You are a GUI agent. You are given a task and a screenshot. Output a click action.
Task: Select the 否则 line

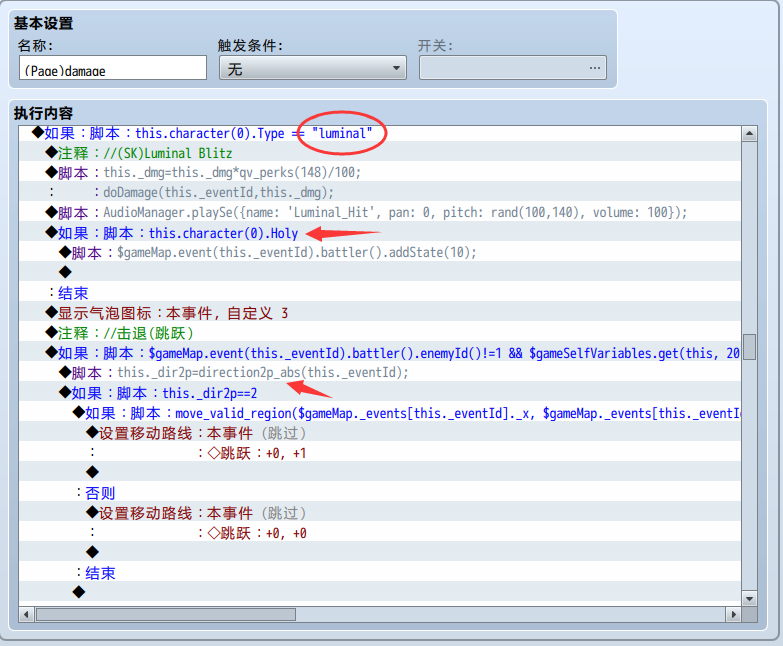click(x=380, y=493)
